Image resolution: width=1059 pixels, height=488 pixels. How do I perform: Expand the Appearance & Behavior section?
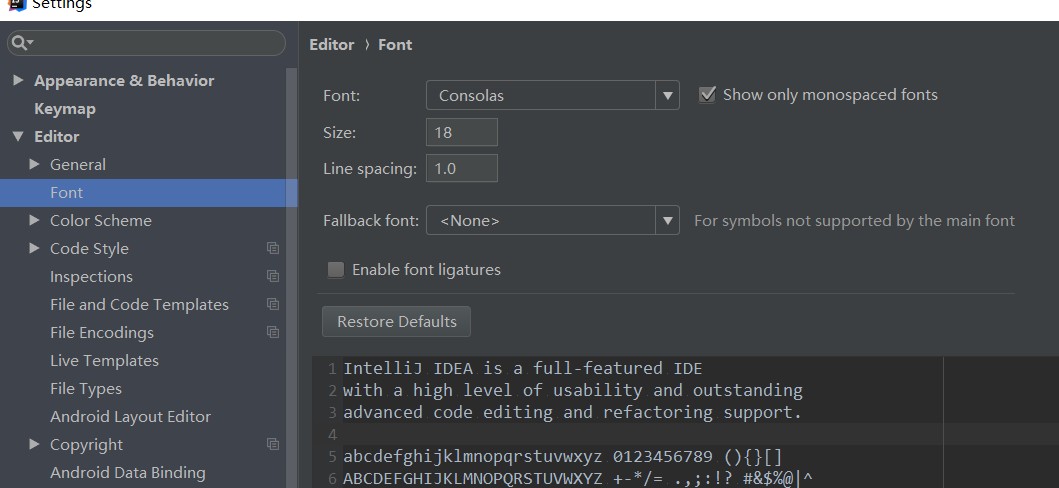pyautogui.click(x=18, y=80)
